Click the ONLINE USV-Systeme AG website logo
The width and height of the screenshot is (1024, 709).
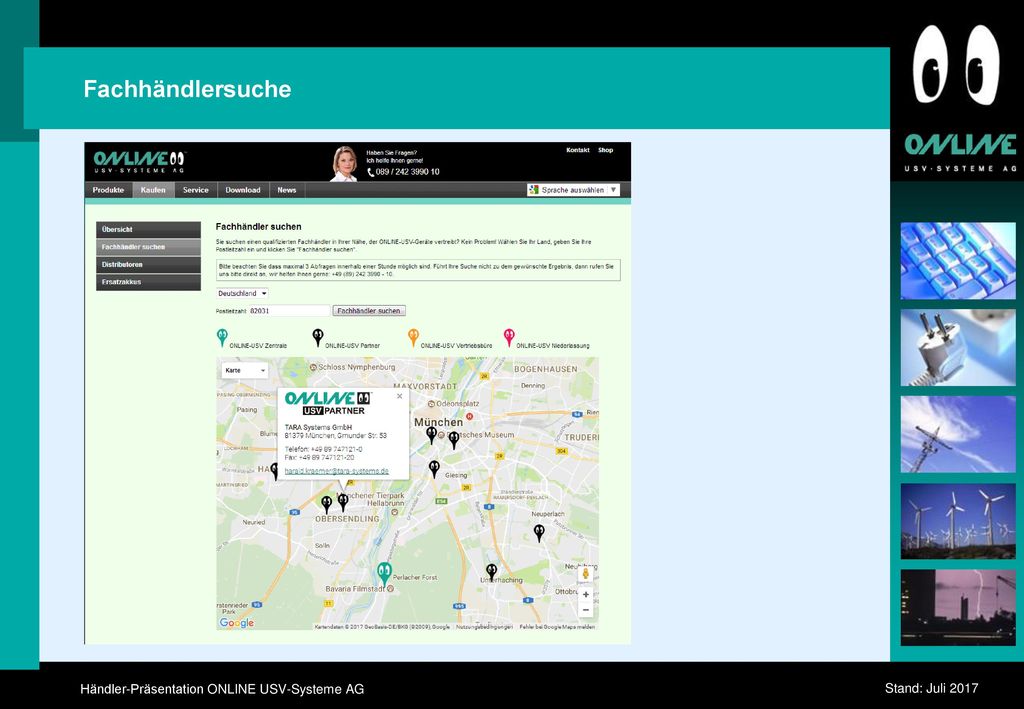140,161
